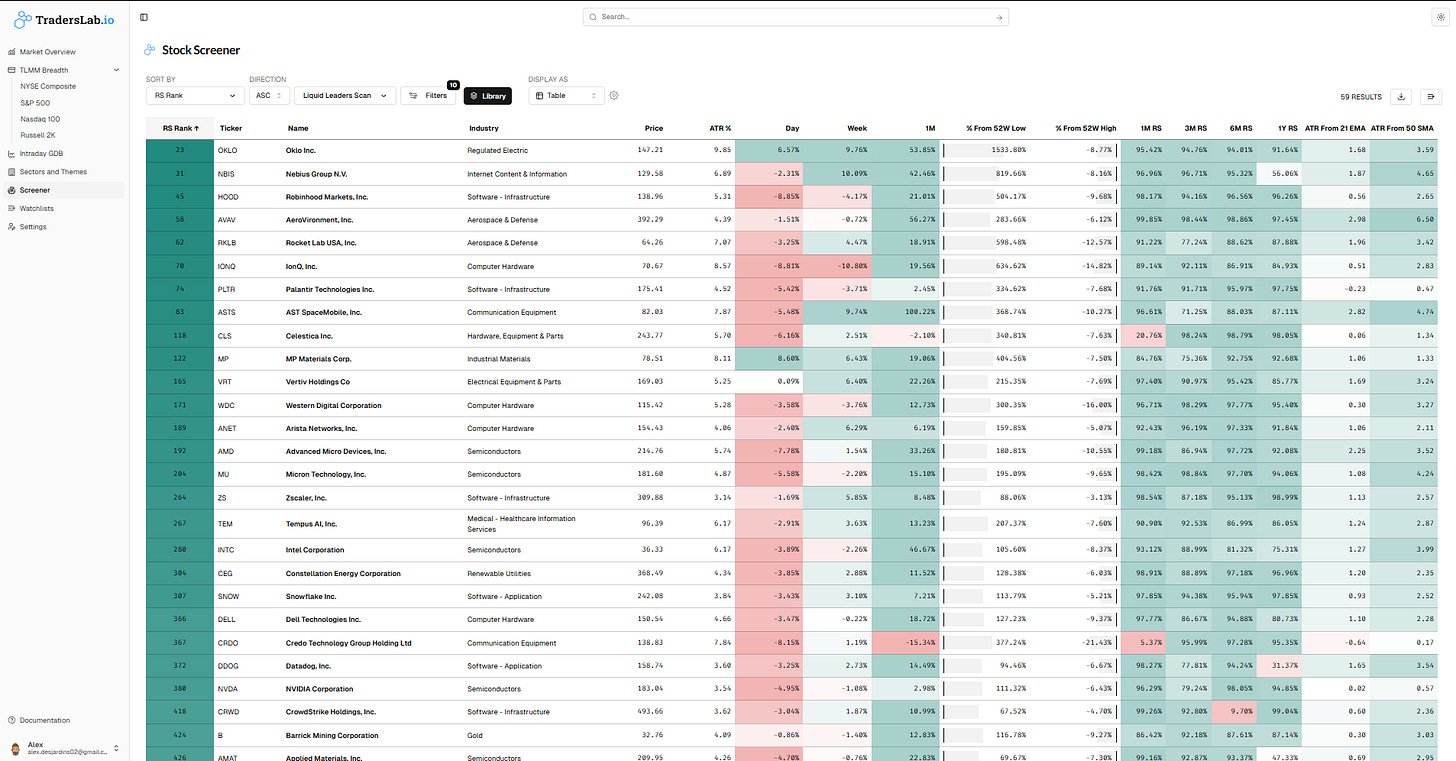
Task: Click IONQ ticker cell
Action: click(x=227, y=267)
